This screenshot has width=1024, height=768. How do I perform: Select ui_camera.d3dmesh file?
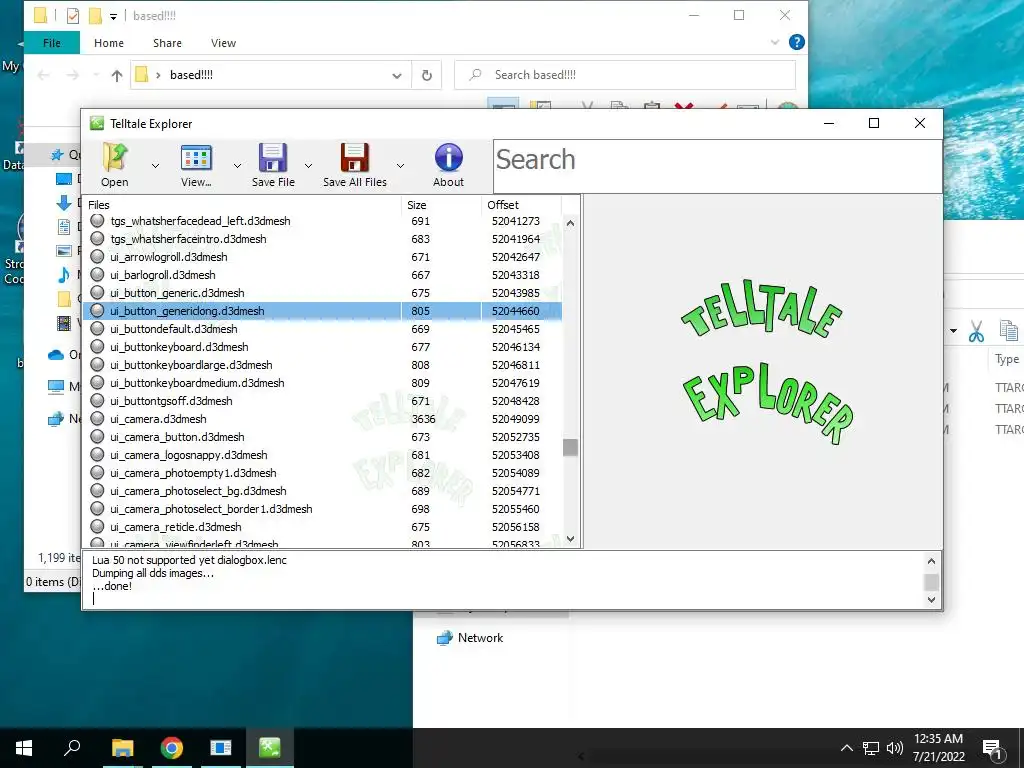[x=322, y=419]
